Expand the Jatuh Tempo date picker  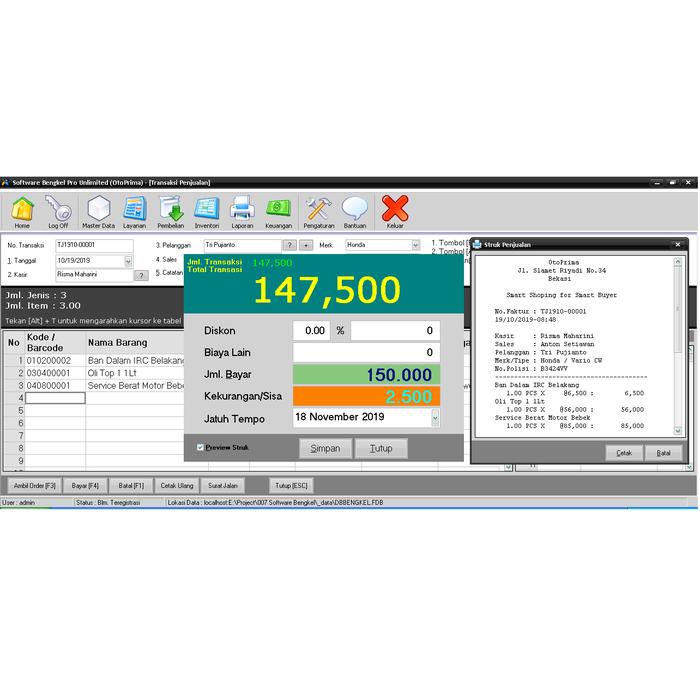(435, 418)
